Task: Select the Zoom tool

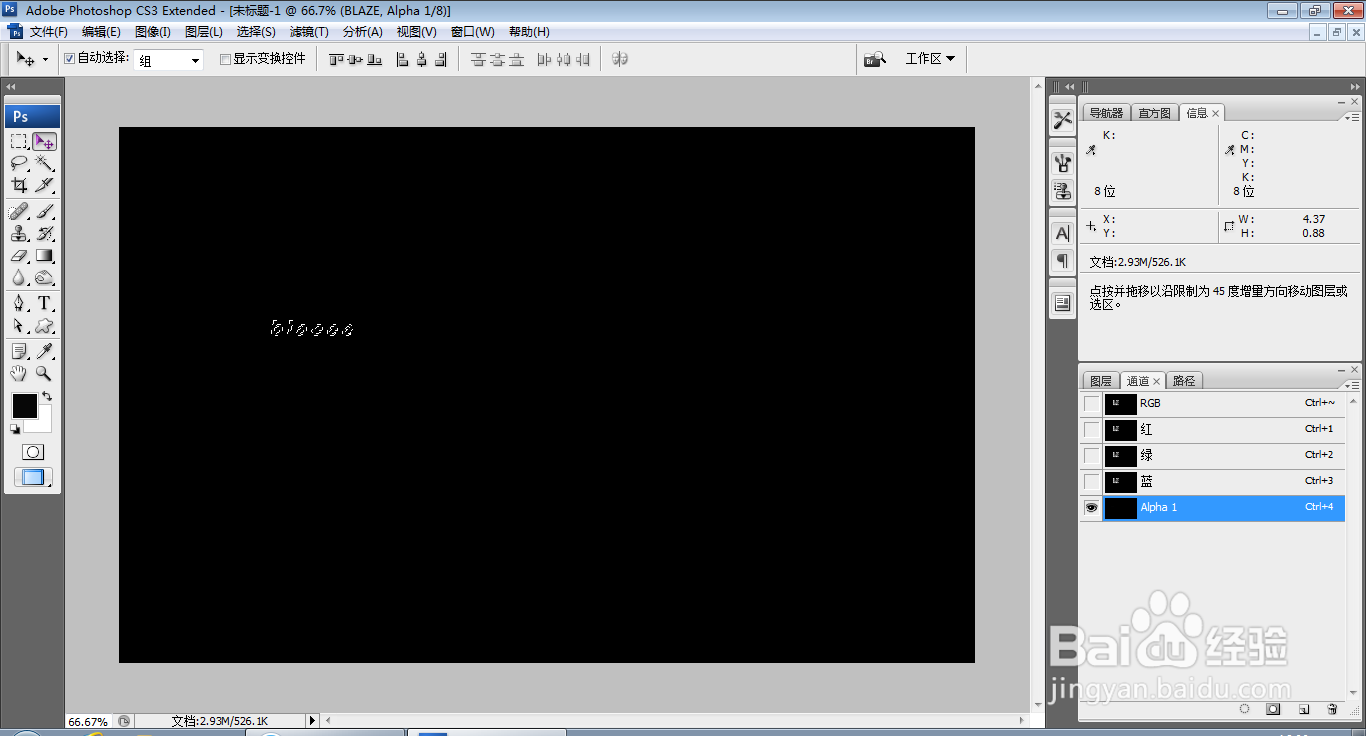Action: click(44, 373)
